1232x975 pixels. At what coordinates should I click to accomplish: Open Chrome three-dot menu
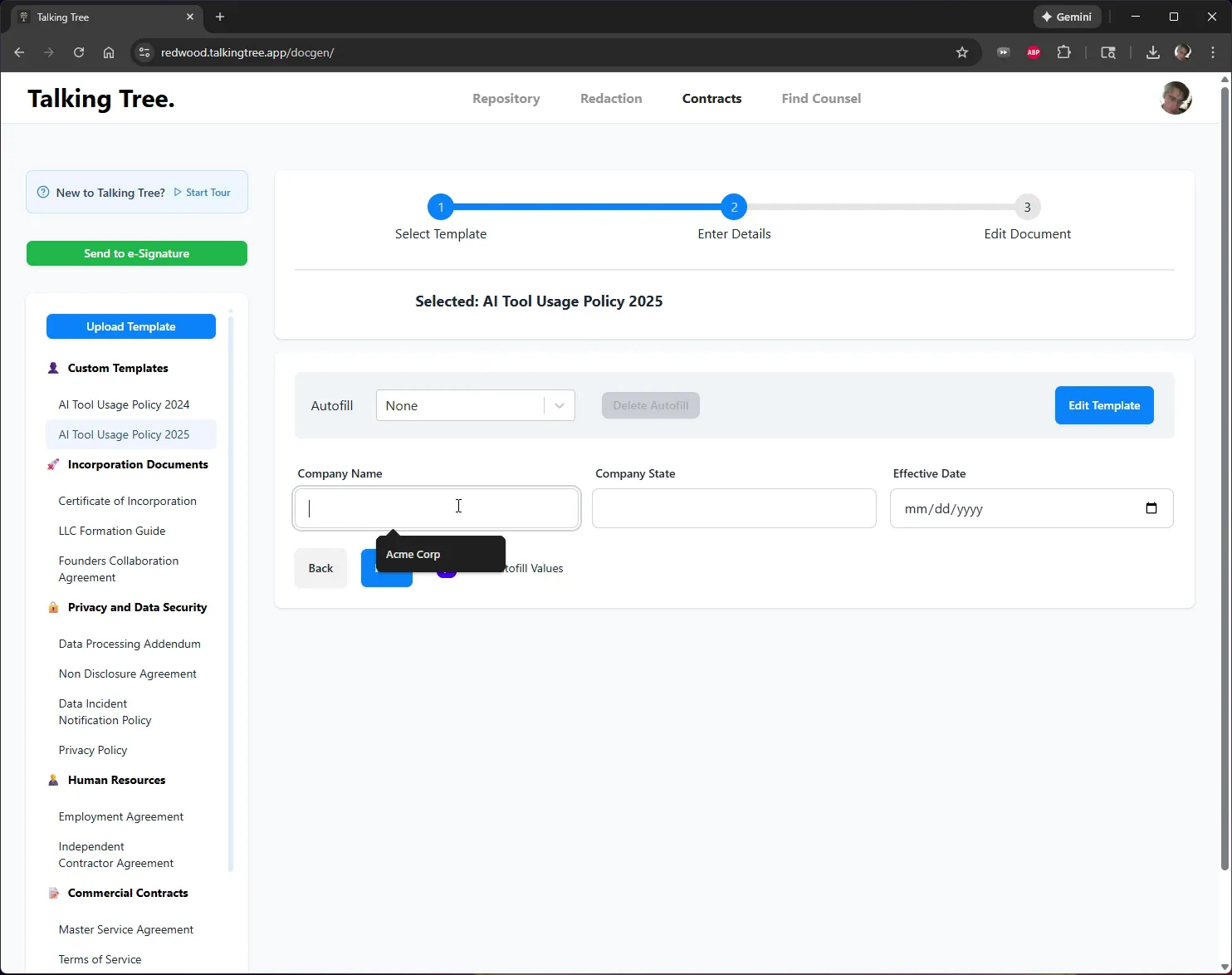click(x=1213, y=52)
